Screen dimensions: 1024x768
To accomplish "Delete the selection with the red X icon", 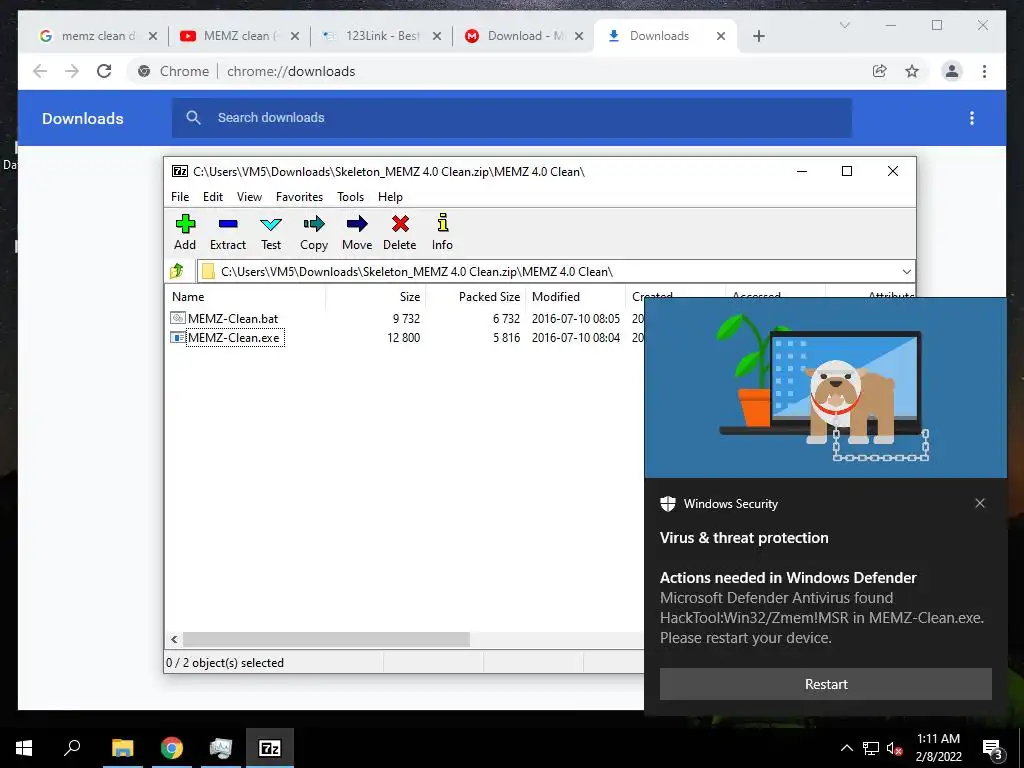I will click(400, 232).
